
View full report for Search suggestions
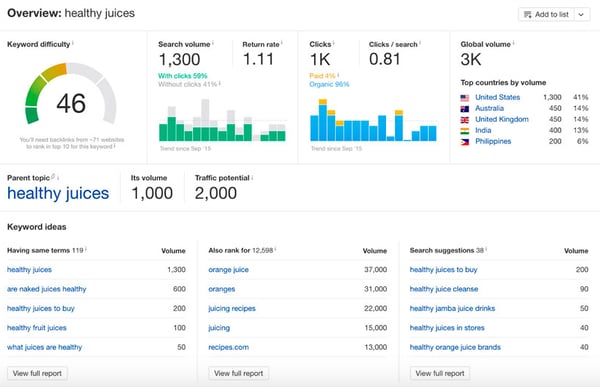tap(440, 373)
